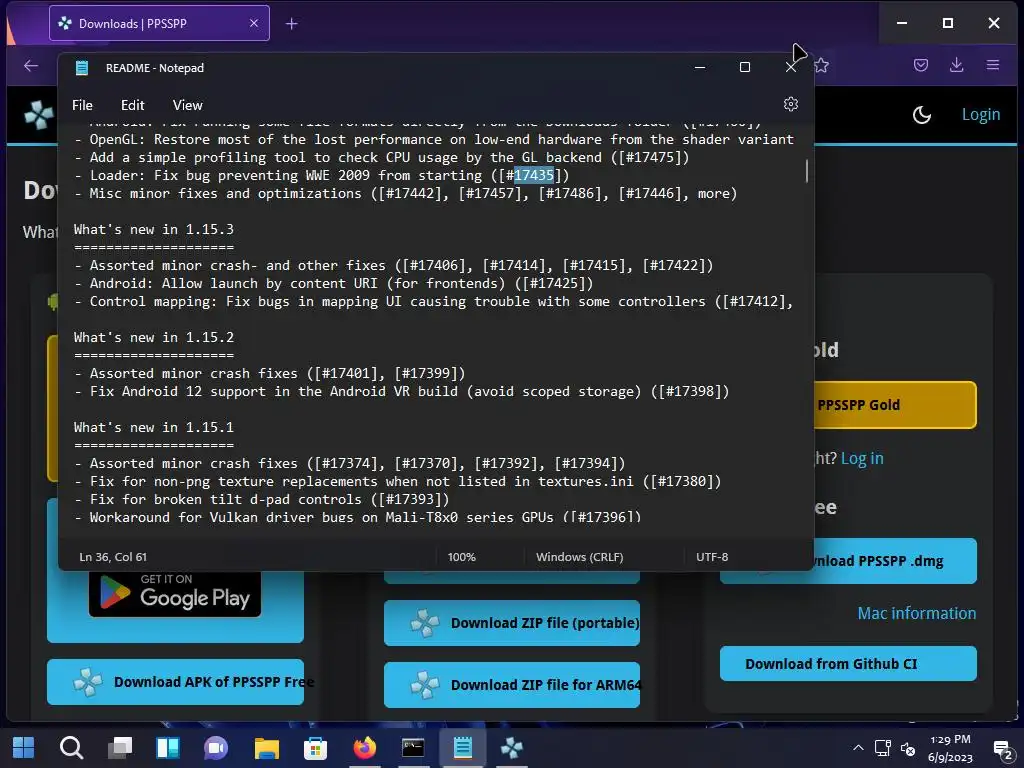Click the Login link in the website header
Screen dimensions: 1024x768
981,115
